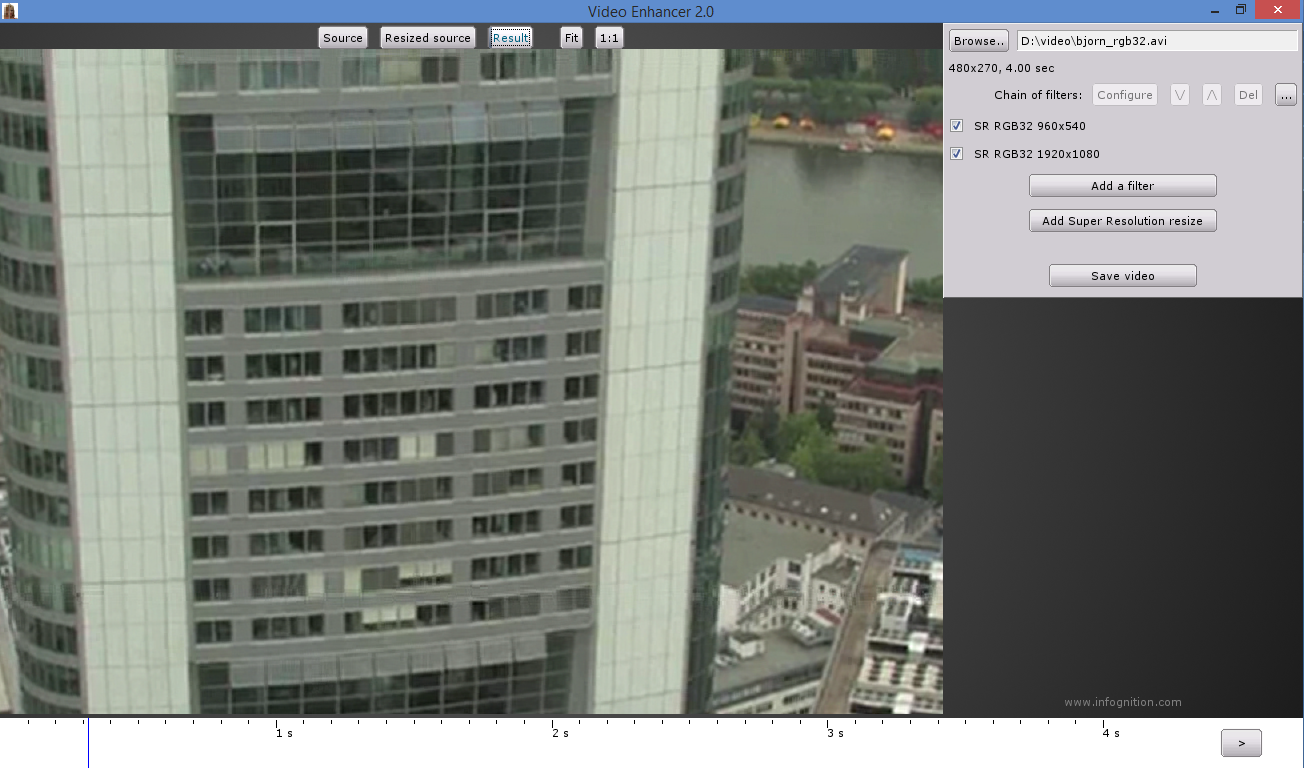The height and width of the screenshot is (768, 1304).
Task: Click Add a filter
Action: 1123,186
